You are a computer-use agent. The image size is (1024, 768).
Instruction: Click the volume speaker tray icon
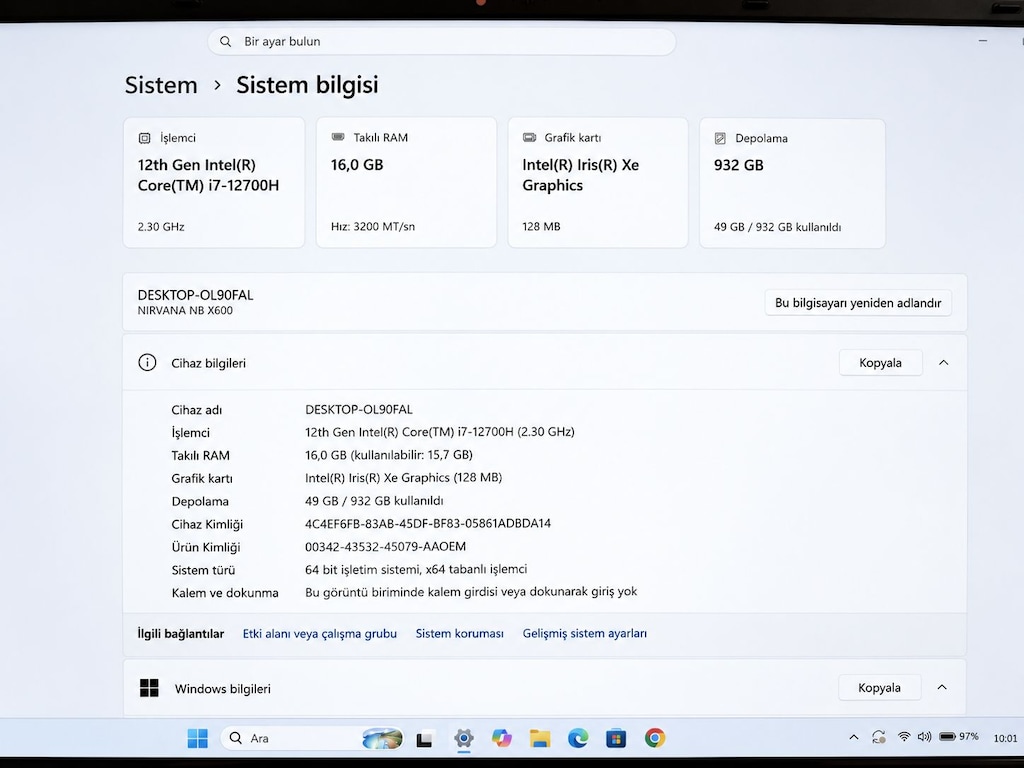924,737
